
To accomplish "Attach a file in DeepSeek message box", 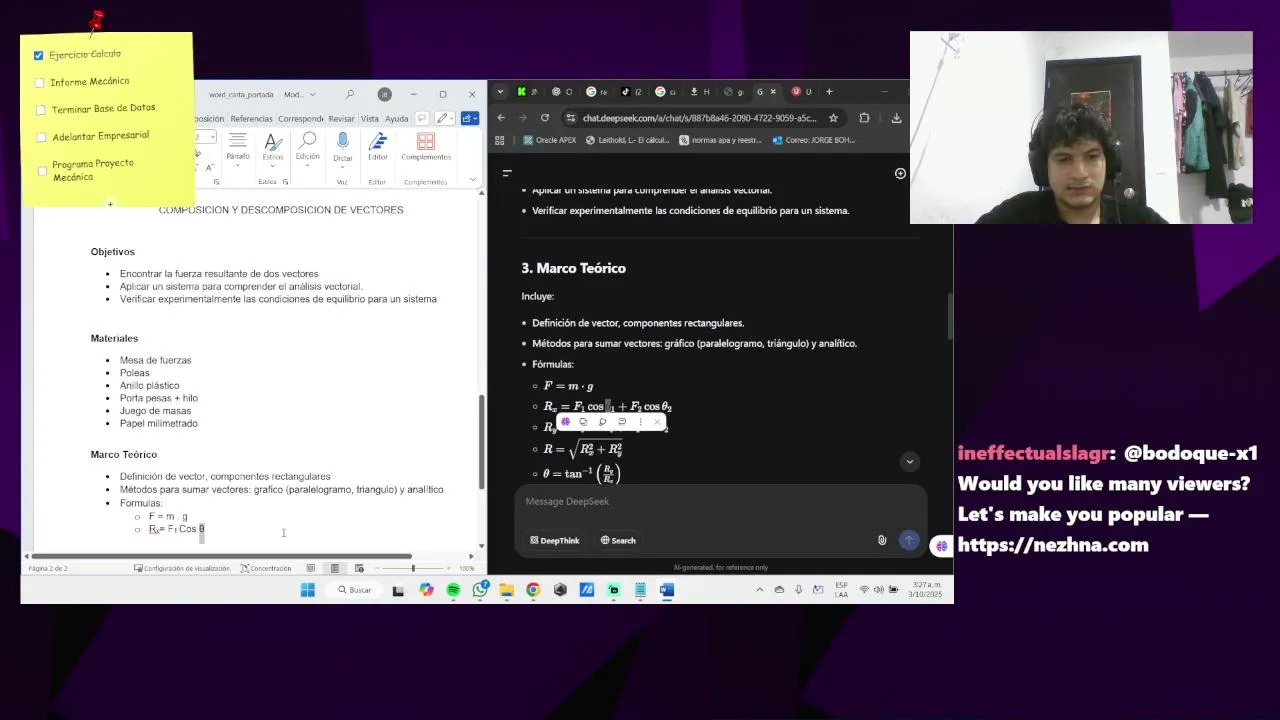I will 882,540.
